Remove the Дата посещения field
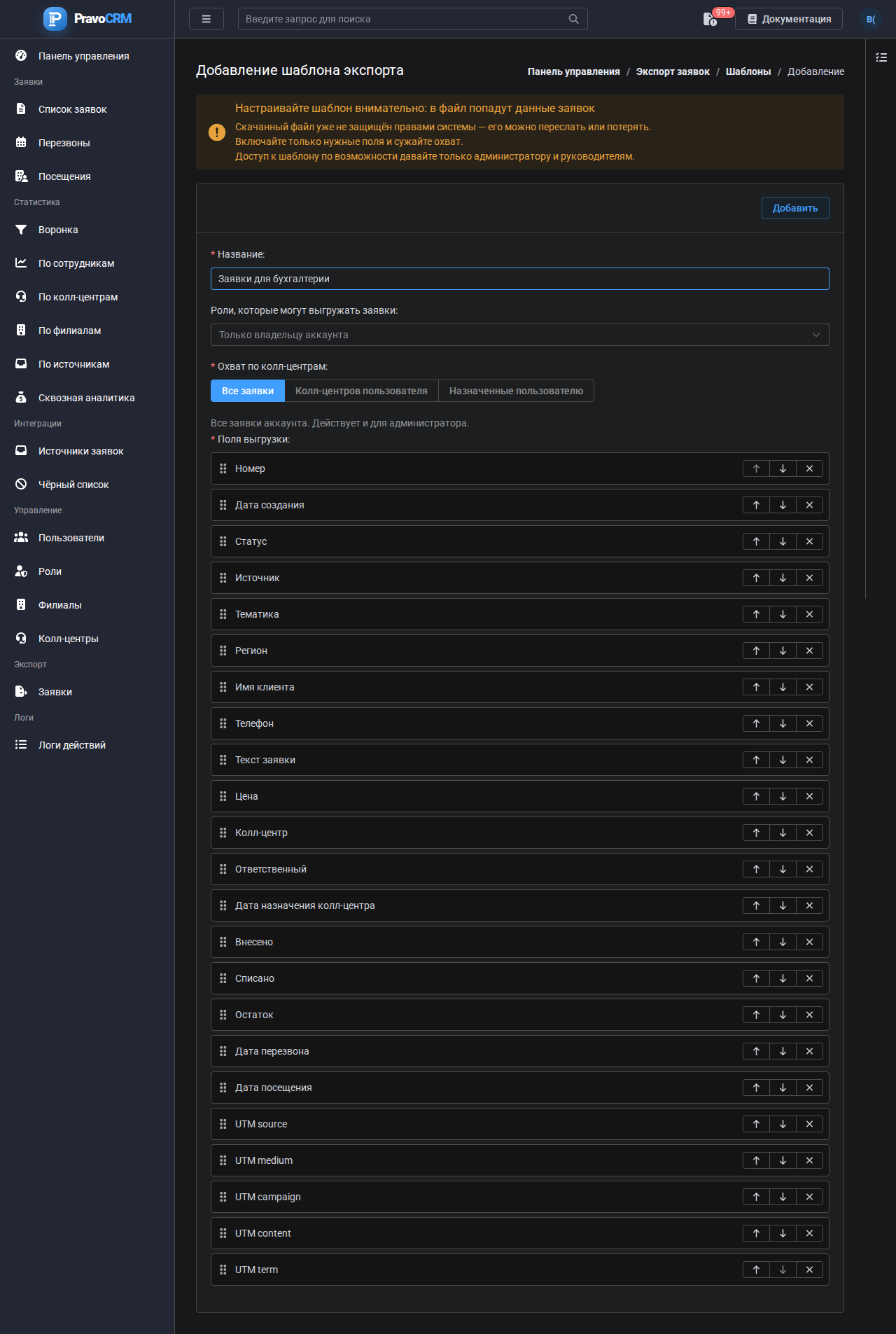Screen dimensions: 896x1334 (809, 1088)
